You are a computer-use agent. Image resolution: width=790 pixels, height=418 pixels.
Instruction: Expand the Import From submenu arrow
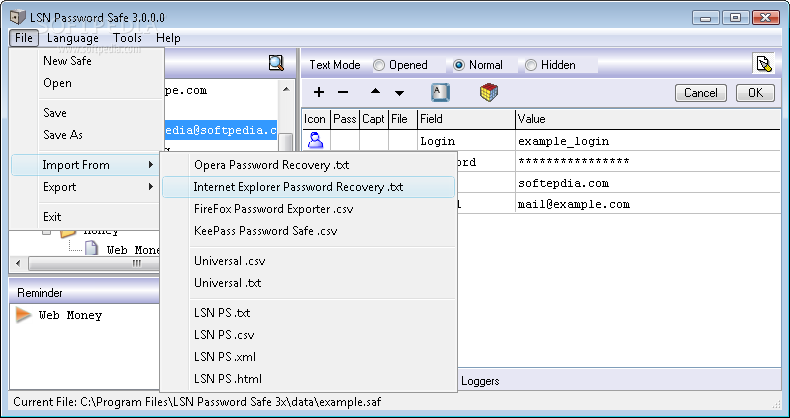click(151, 165)
